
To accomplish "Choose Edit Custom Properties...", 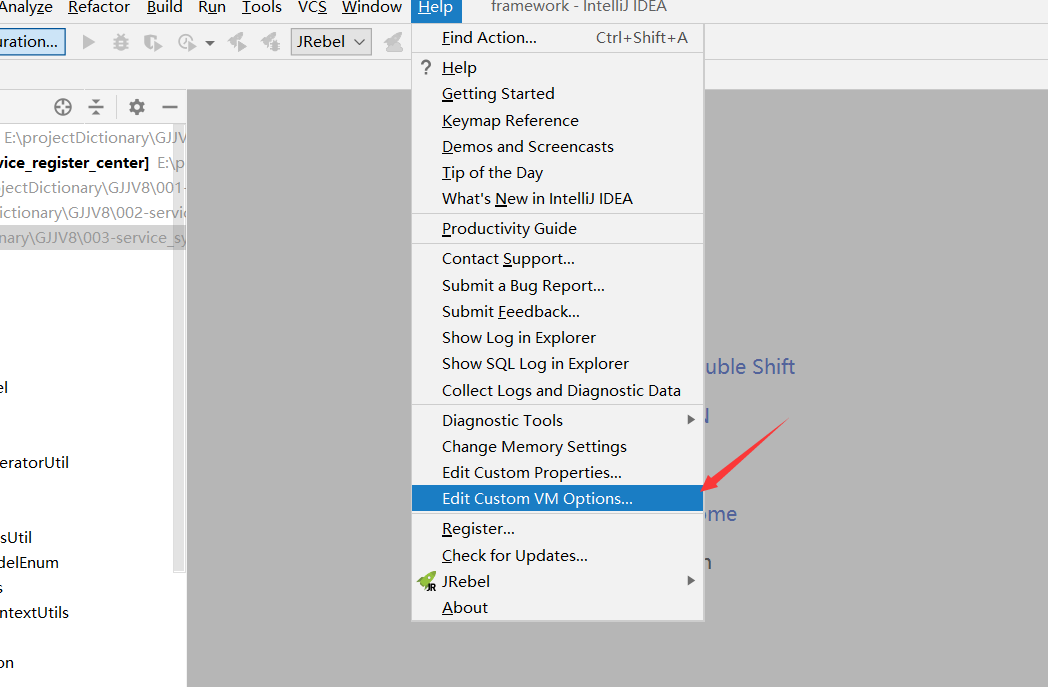I will pyautogui.click(x=557, y=472).
